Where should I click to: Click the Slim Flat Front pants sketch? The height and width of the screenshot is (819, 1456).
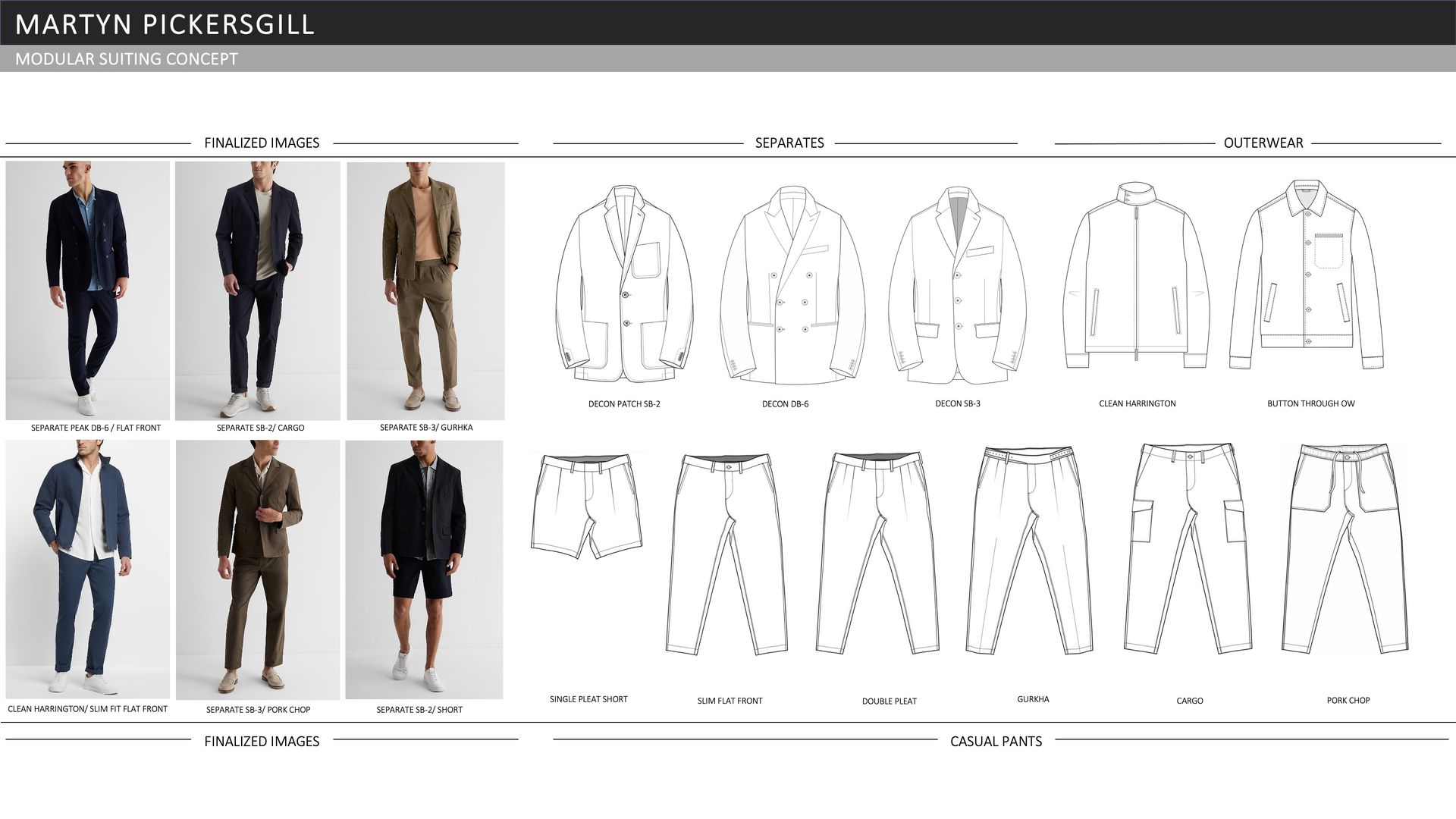tap(726, 554)
